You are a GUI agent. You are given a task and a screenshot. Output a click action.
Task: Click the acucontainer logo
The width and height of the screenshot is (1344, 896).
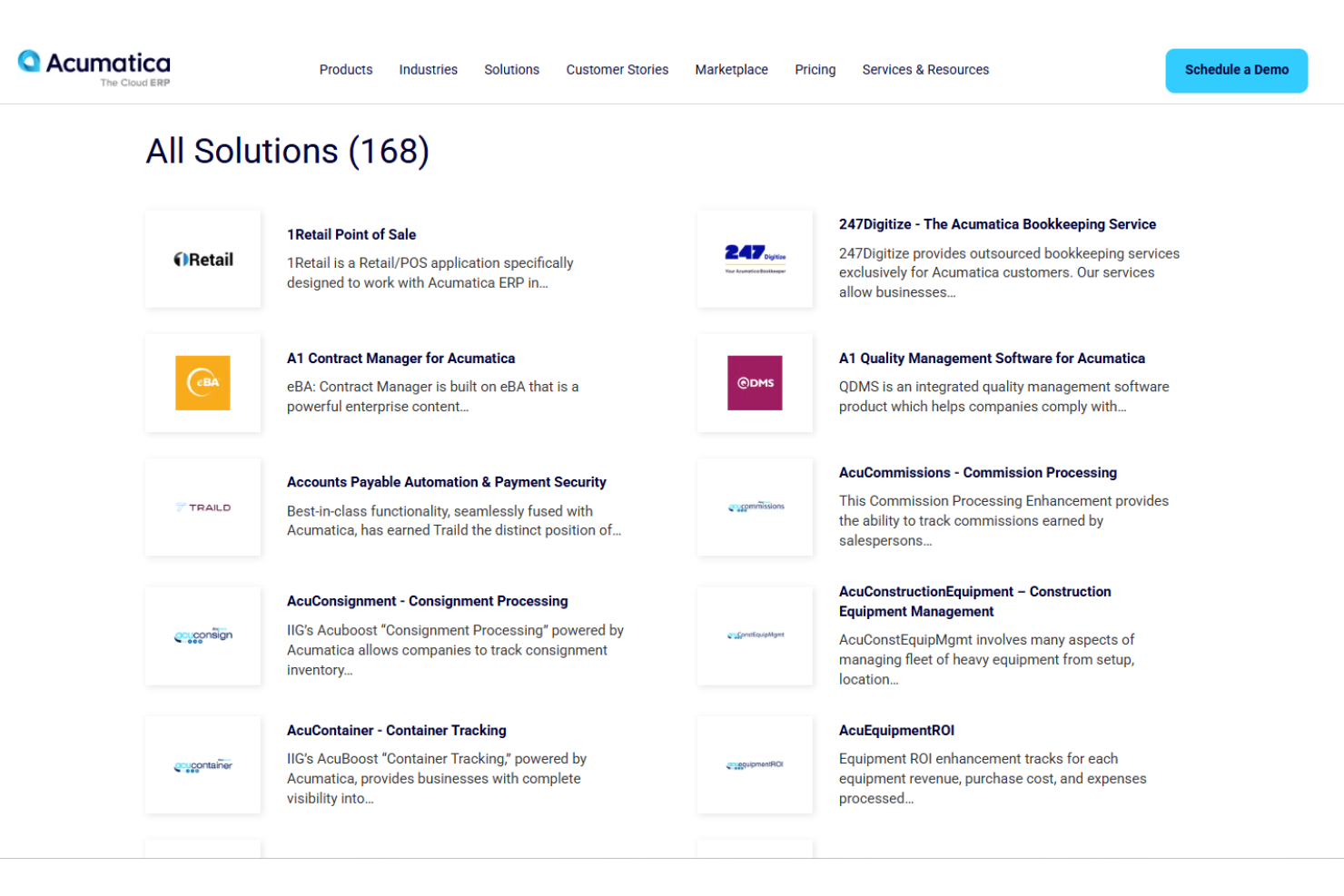point(203,765)
